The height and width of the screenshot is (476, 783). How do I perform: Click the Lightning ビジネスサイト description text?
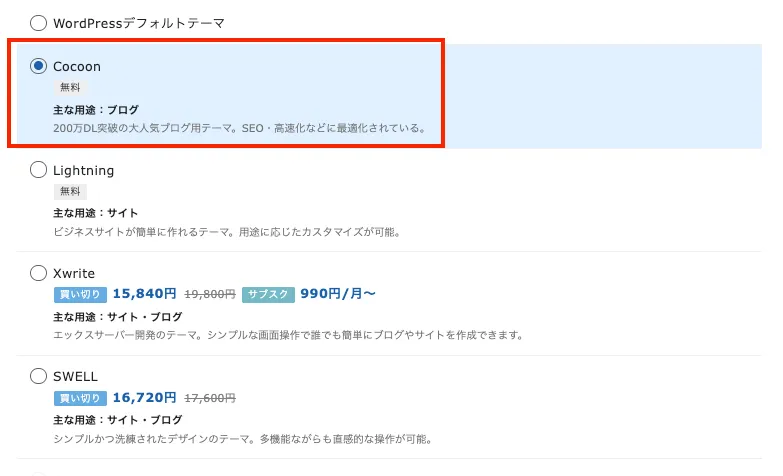pyautogui.click(x=226, y=232)
